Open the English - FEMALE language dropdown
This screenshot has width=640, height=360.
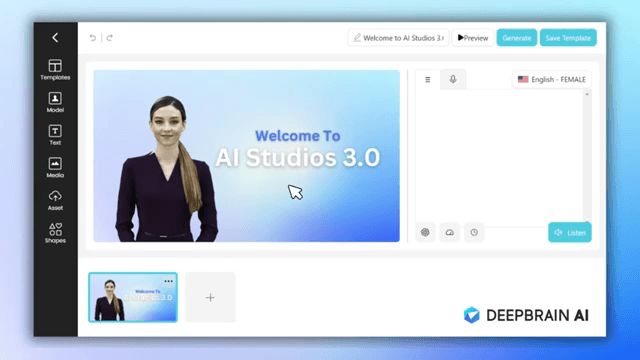tap(551, 79)
